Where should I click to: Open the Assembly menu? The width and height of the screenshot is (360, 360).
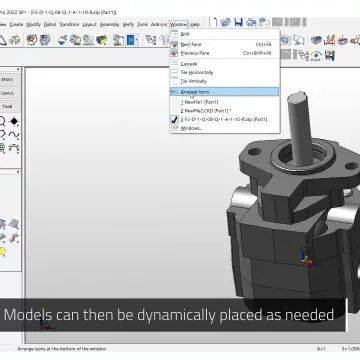point(110,25)
